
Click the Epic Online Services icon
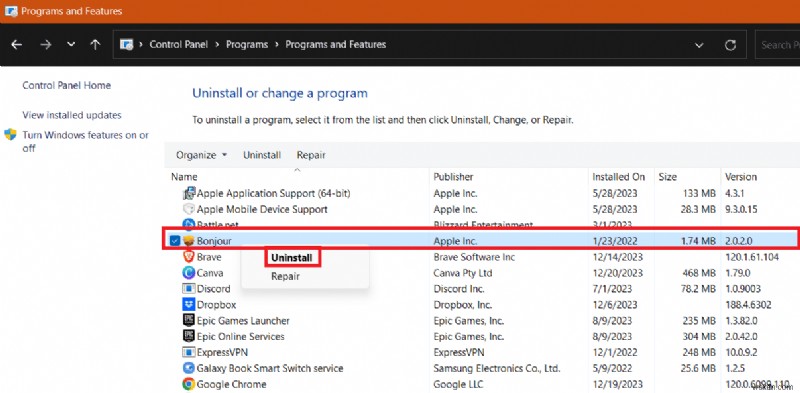click(189, 336)
